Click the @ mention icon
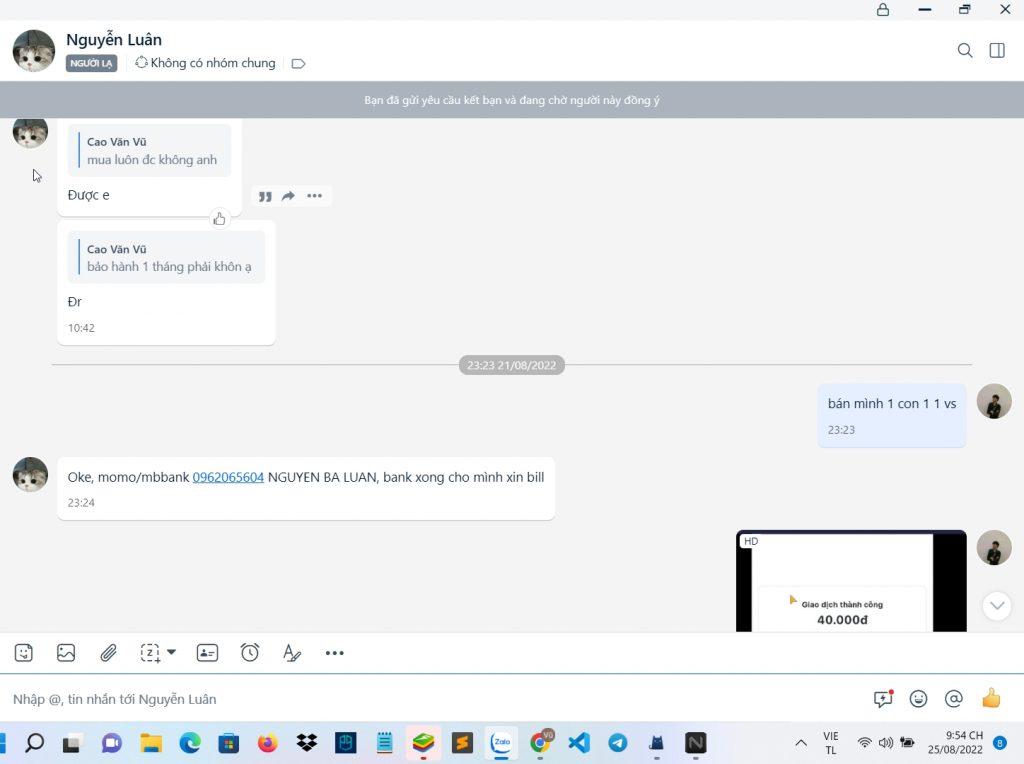Screen dimensions: 1024x764 (954, 699)
